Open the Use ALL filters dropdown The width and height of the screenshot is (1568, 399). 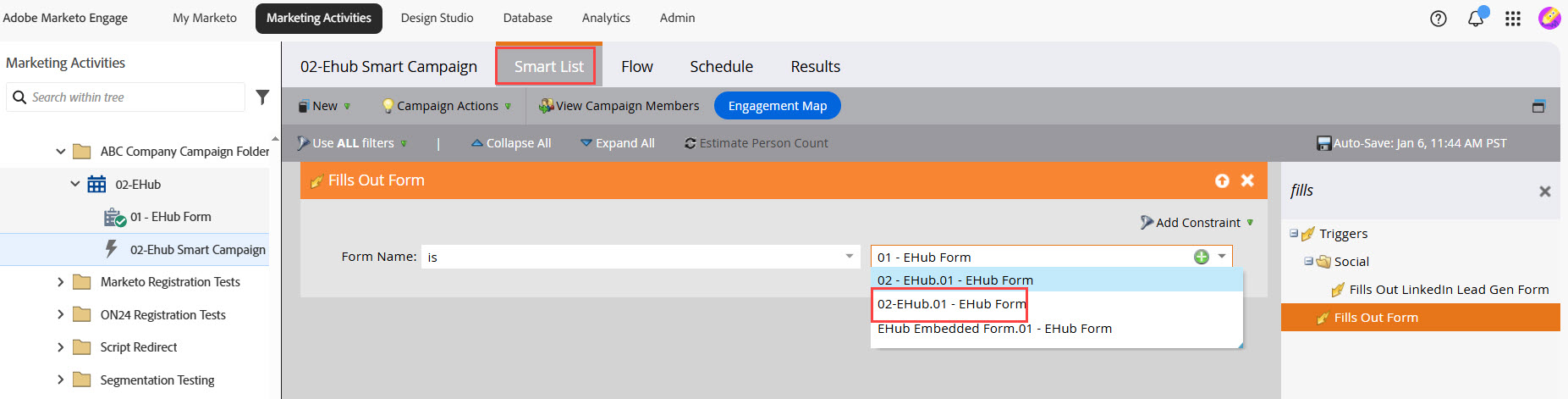point(352,143)
